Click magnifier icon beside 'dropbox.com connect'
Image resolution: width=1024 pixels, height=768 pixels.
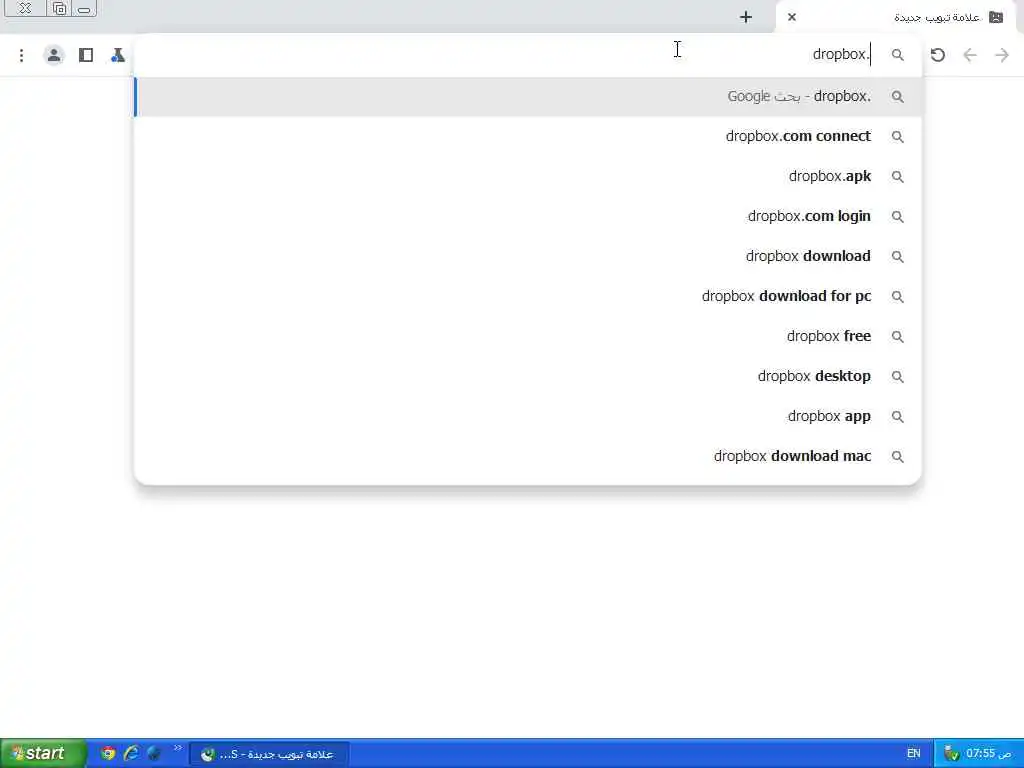pos(898,137)
